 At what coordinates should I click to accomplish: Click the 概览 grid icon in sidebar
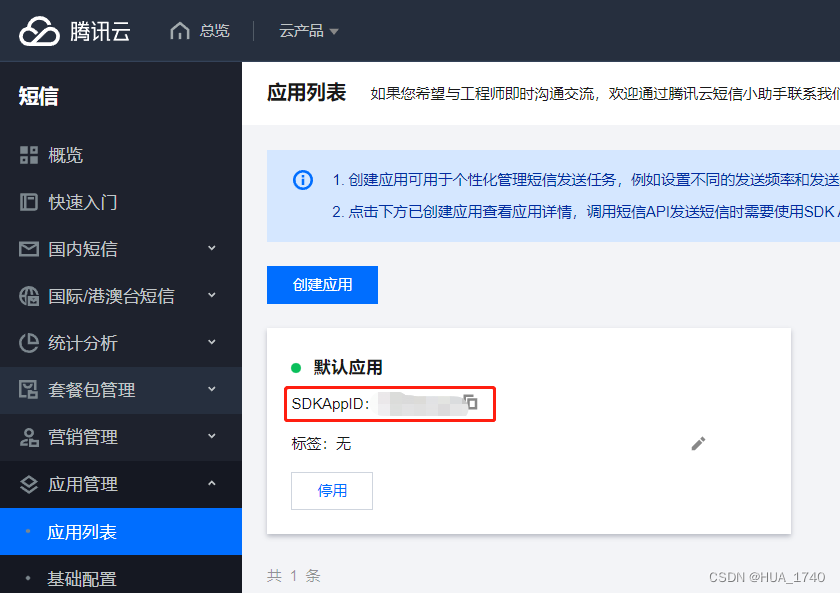point(29,155)
